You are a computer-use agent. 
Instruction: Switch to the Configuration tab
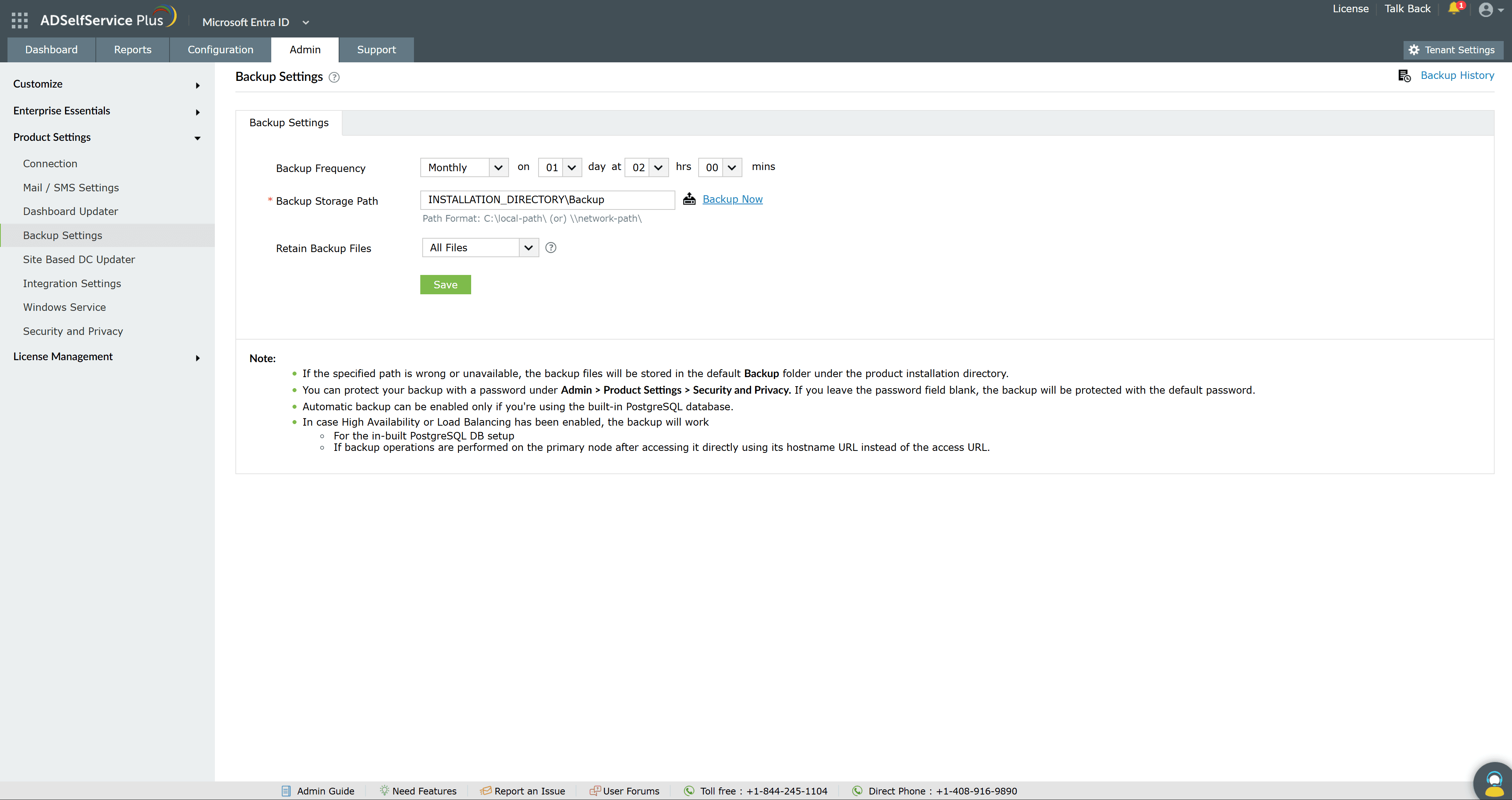220,50
